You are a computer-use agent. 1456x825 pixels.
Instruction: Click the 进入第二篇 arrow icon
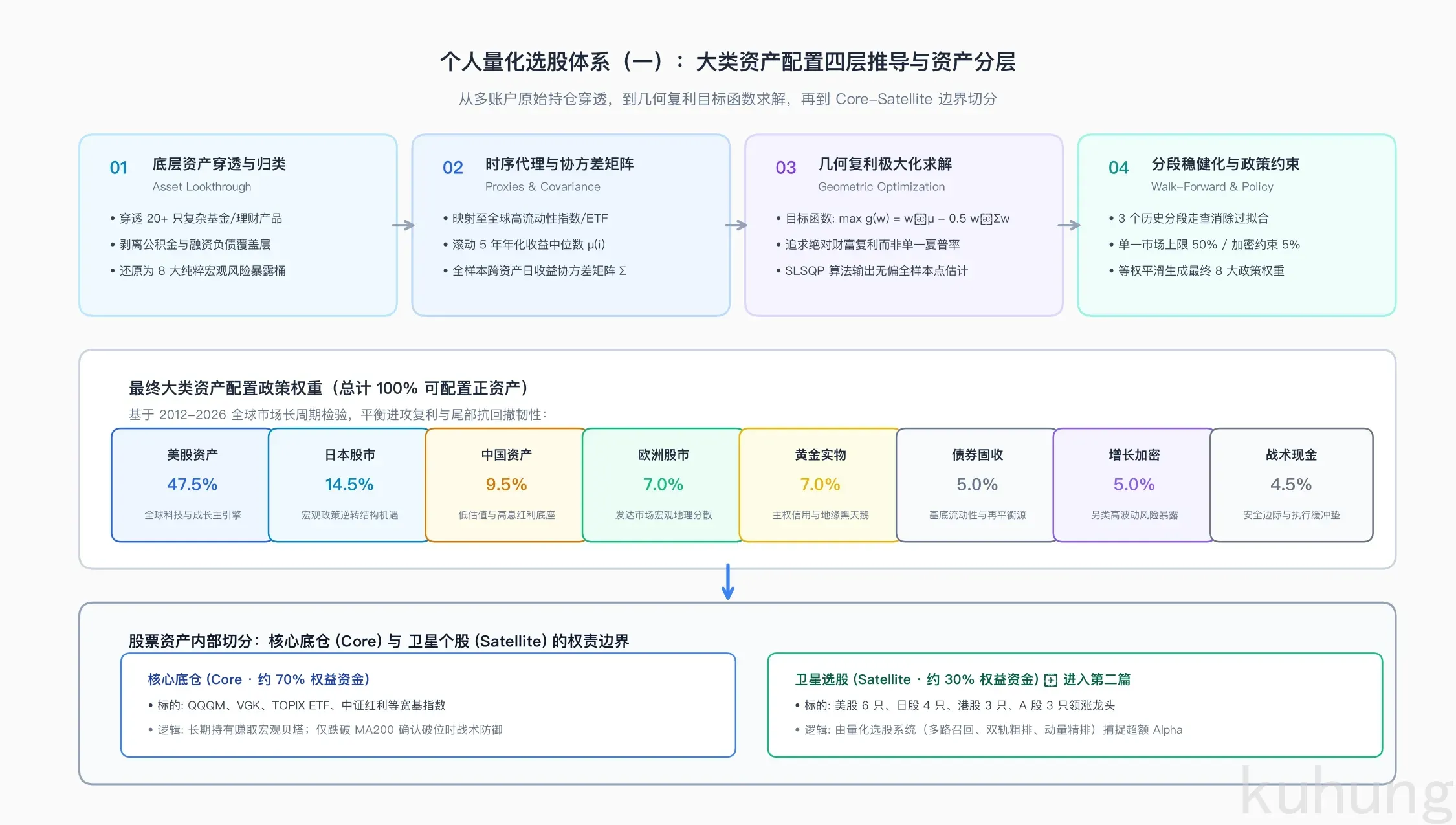tap(1051, 679)
